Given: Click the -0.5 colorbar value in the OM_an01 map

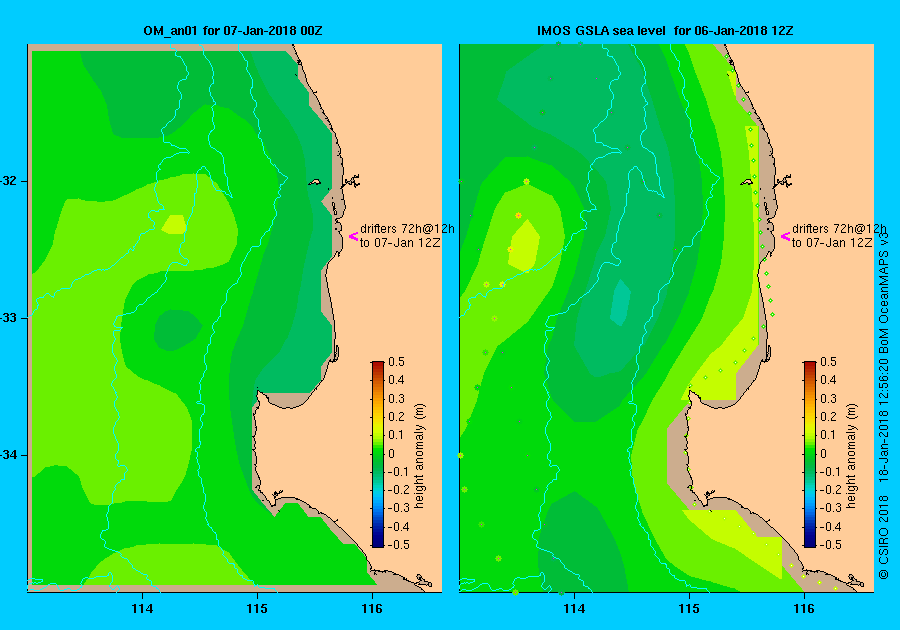Looking at the screenshot, I should point(398,545).
